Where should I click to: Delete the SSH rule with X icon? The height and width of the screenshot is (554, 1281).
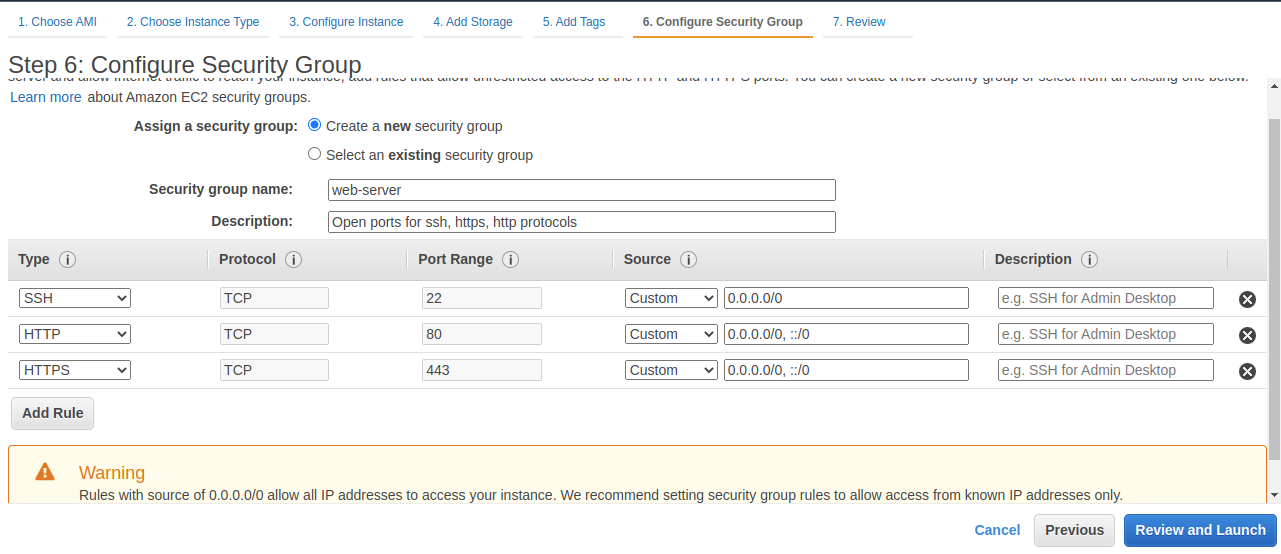coord(1247,299)
